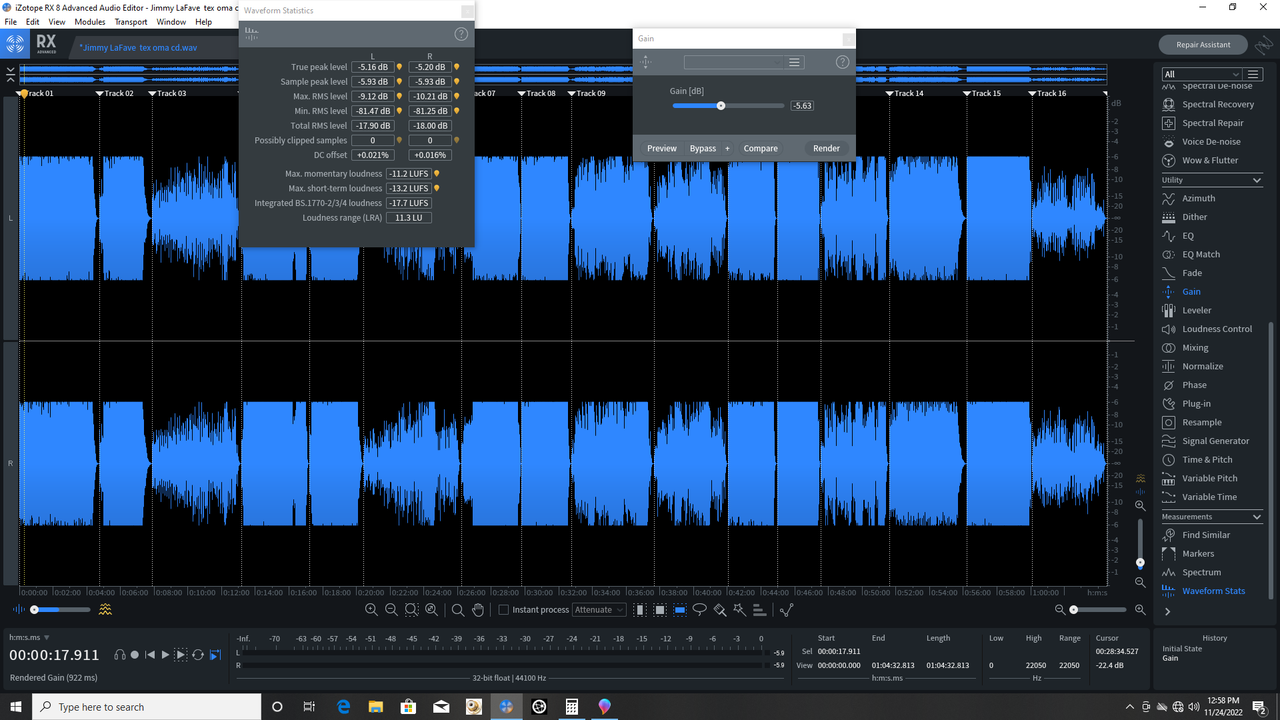1280x720 pixels.
Task: Open the Attenuate mode dropdown
Action: (x=598, y=609)
